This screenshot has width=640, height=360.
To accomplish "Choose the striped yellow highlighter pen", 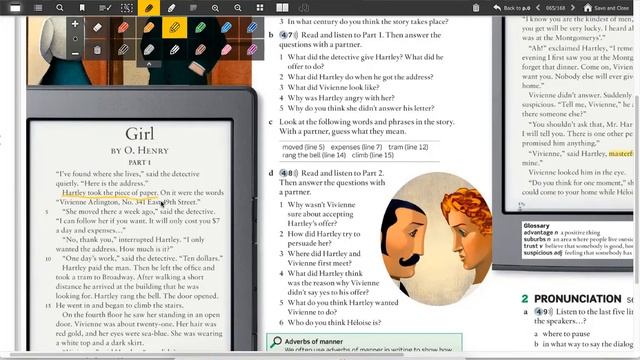I will 174,27.
